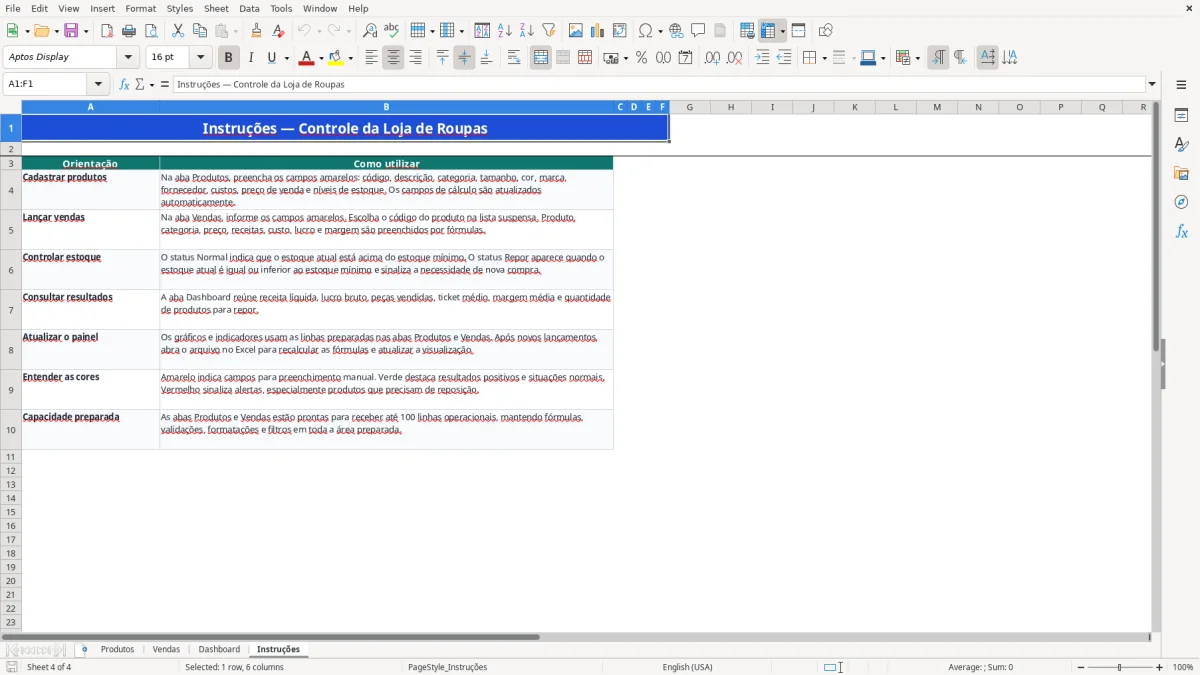Increase indent
Screen dimensions: 1200x675
[x=762, y=58]
